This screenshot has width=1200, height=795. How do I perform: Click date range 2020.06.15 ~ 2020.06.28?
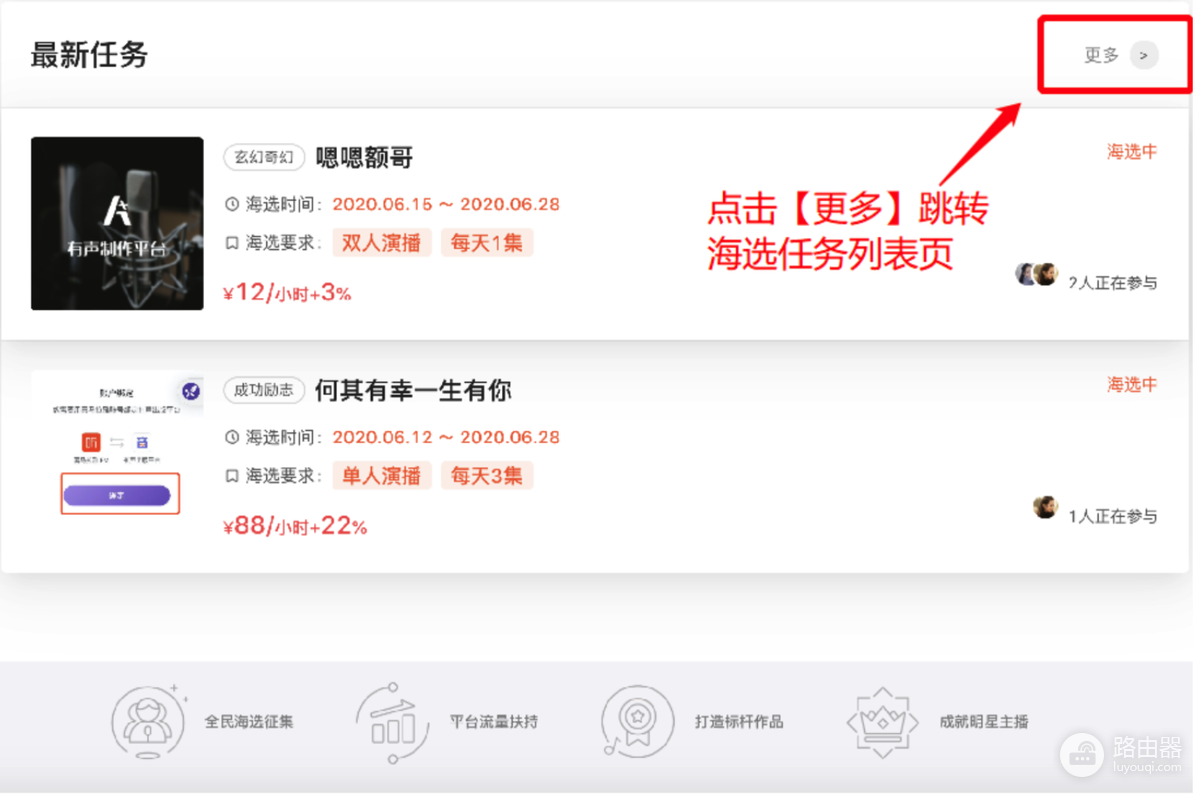[446, 204]
